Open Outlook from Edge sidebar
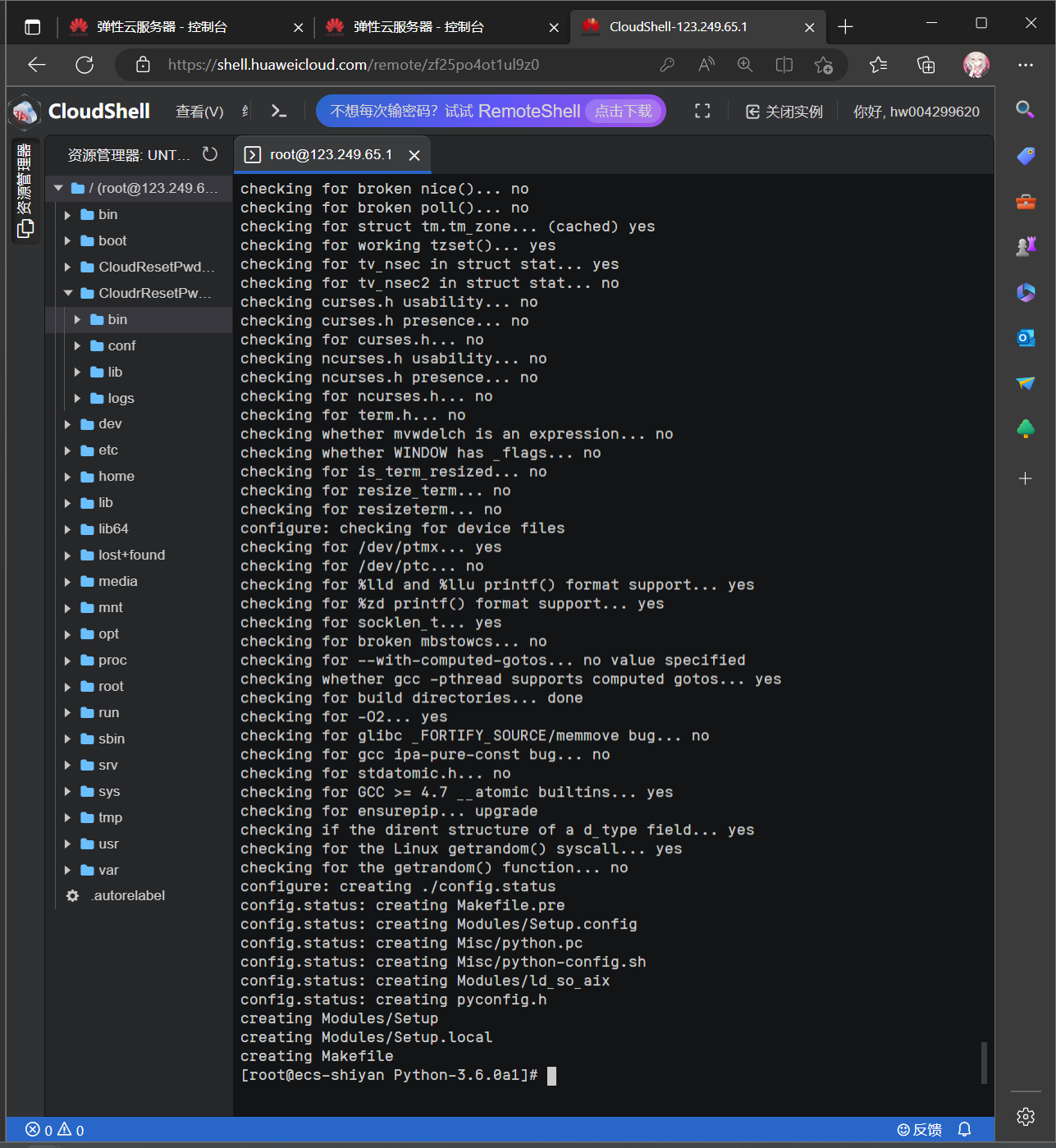The width and height of the screenshot is (1056, 1148). pyautogui.click(x=1026, y=338)
